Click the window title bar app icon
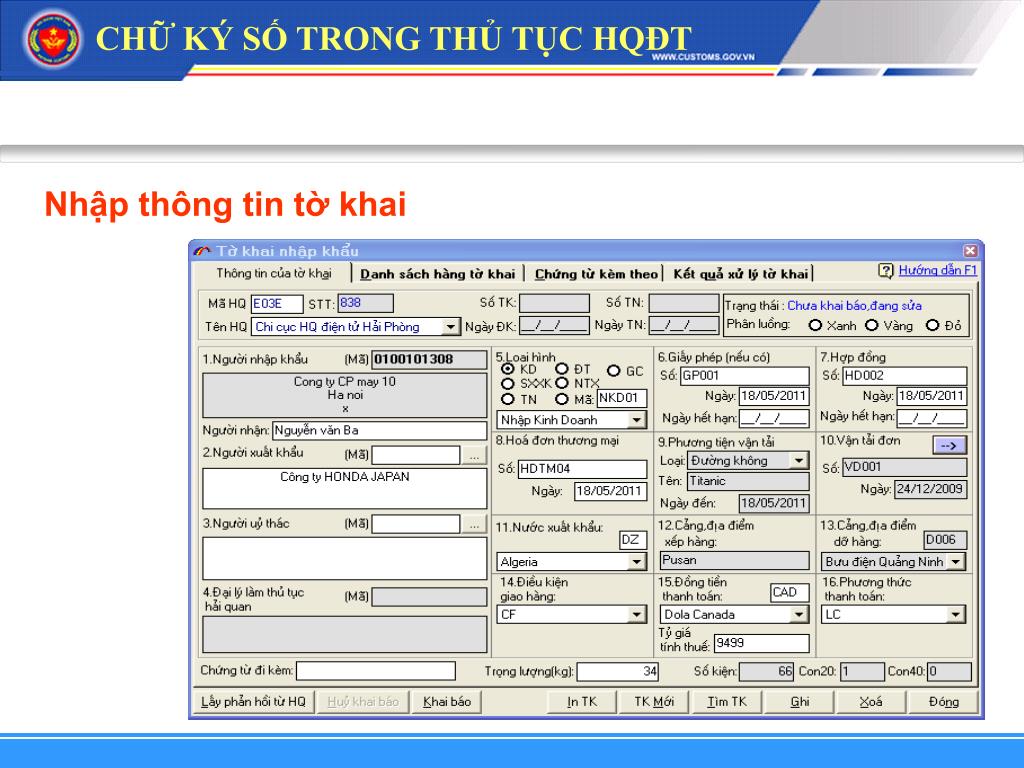This screenshot has width=1024, height=768. (x=202, y=251)
